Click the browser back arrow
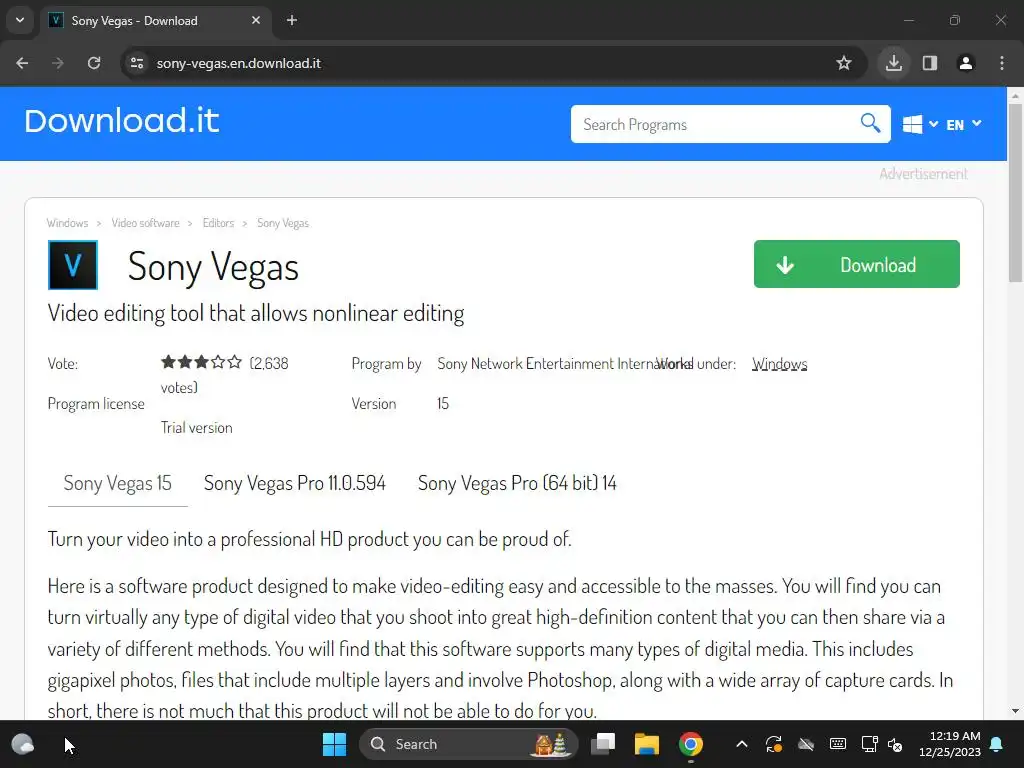The width and height of the screenshot is (1024, 768). (x=22, y=63)
